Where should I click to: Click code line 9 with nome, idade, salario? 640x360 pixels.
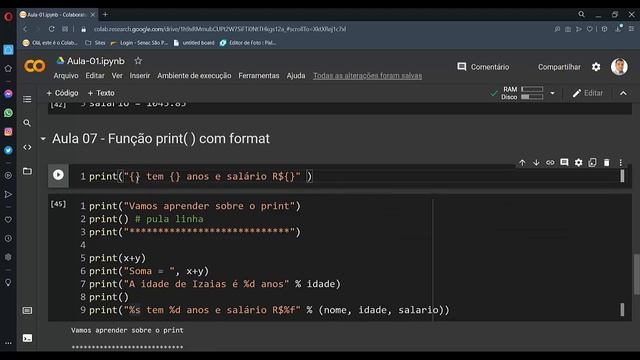(269, 310)
